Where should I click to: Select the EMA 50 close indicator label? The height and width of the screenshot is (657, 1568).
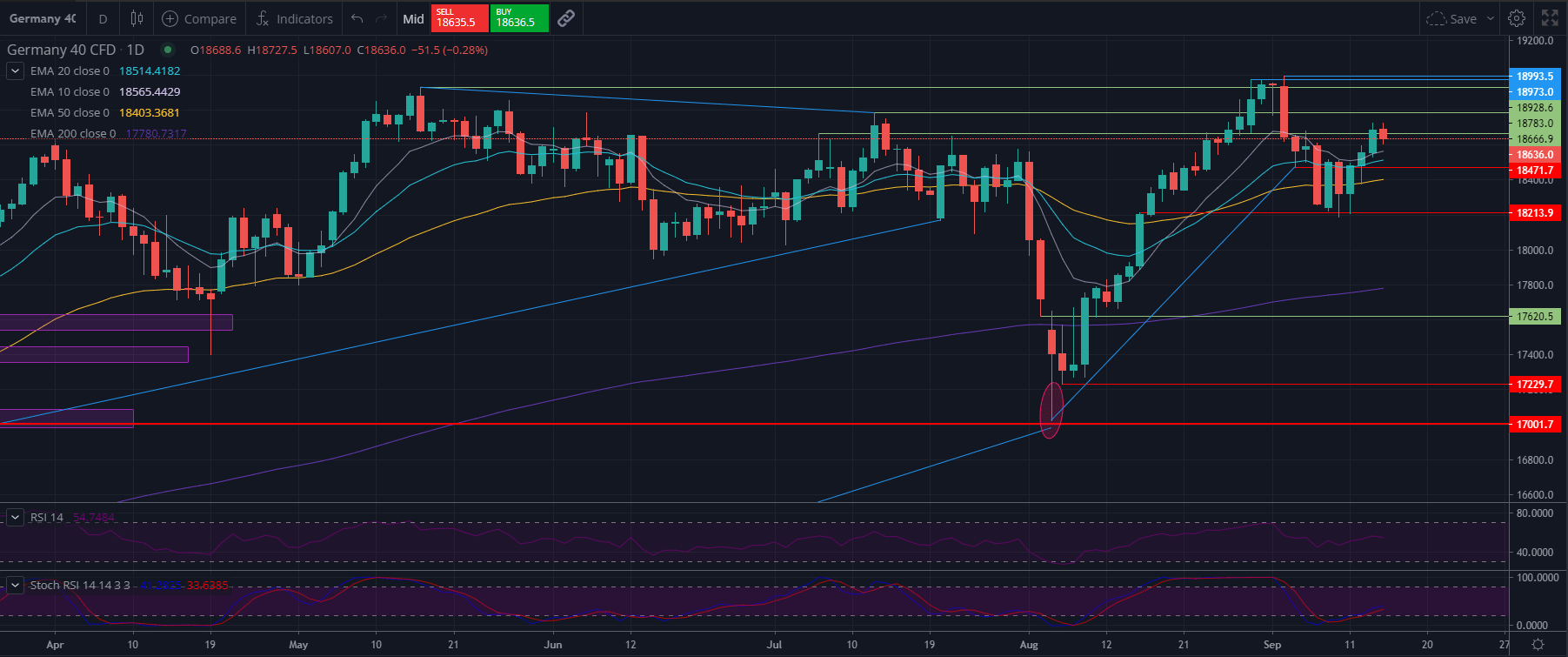70,112
